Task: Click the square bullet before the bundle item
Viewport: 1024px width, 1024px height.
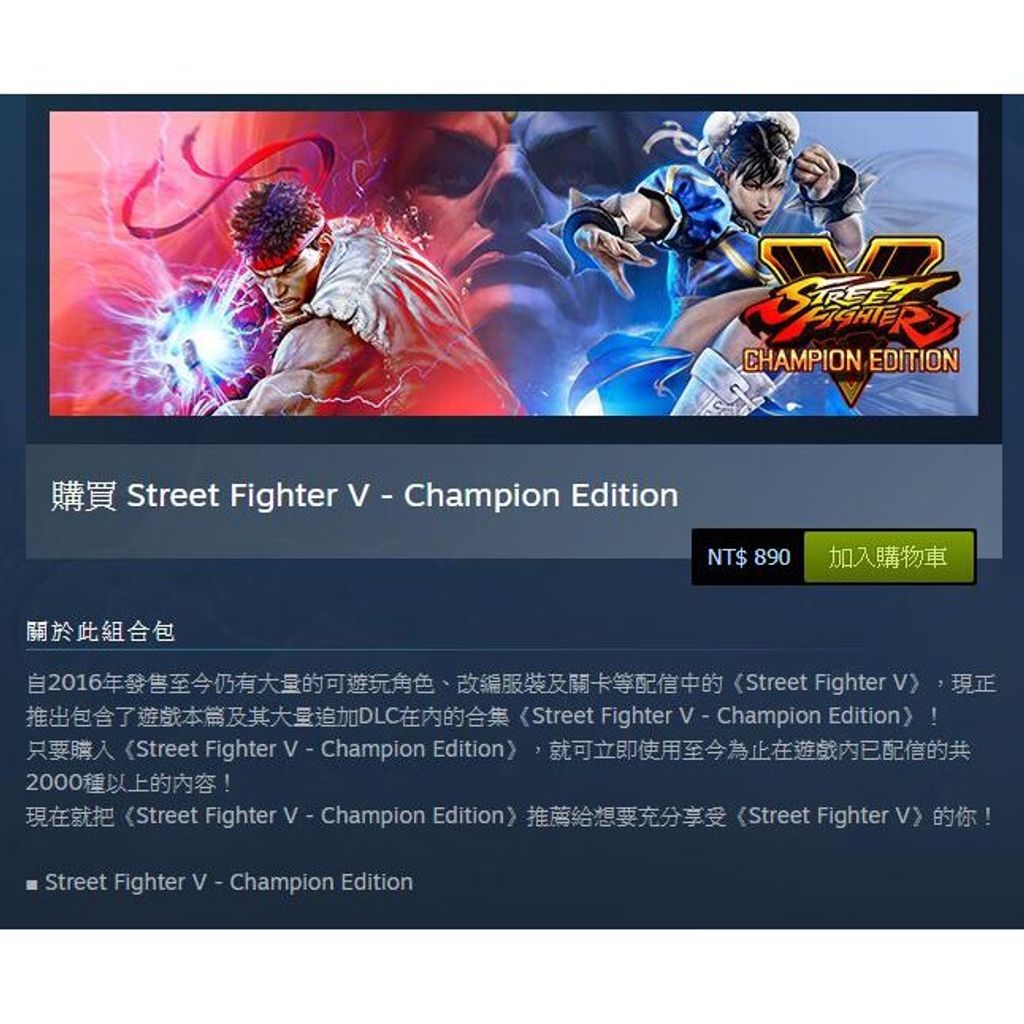Action: [x=32, y=885]
